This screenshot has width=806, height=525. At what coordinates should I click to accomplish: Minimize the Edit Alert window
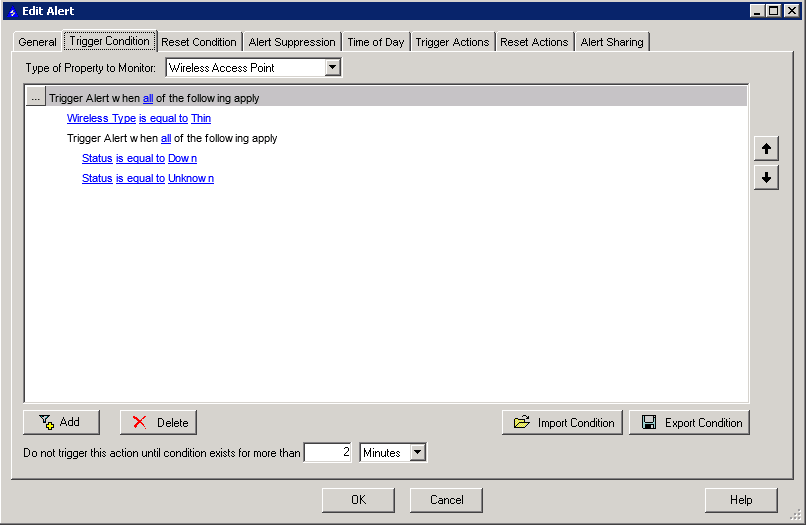(756, 11)
